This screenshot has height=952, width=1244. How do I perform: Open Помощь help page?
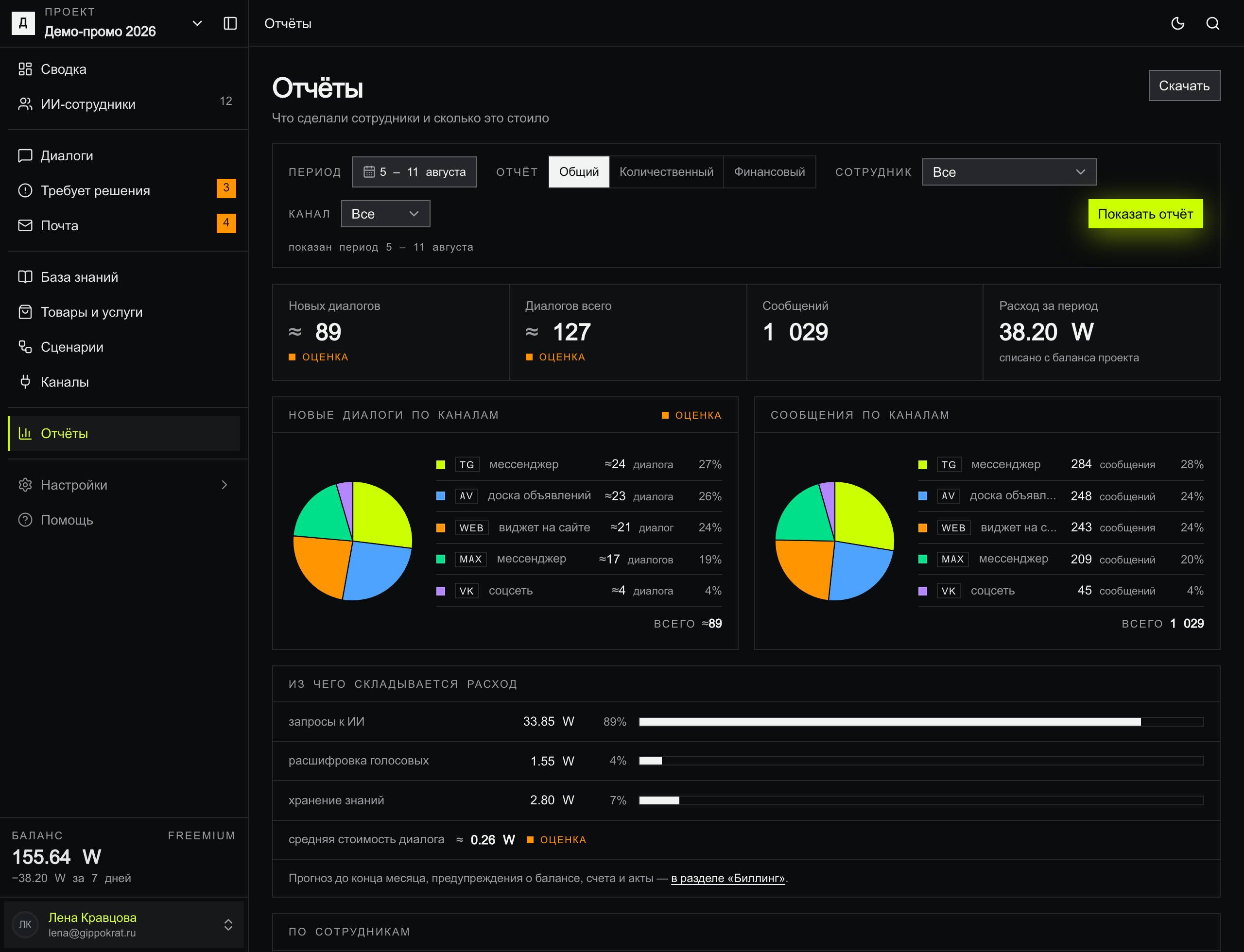[124, 520]
